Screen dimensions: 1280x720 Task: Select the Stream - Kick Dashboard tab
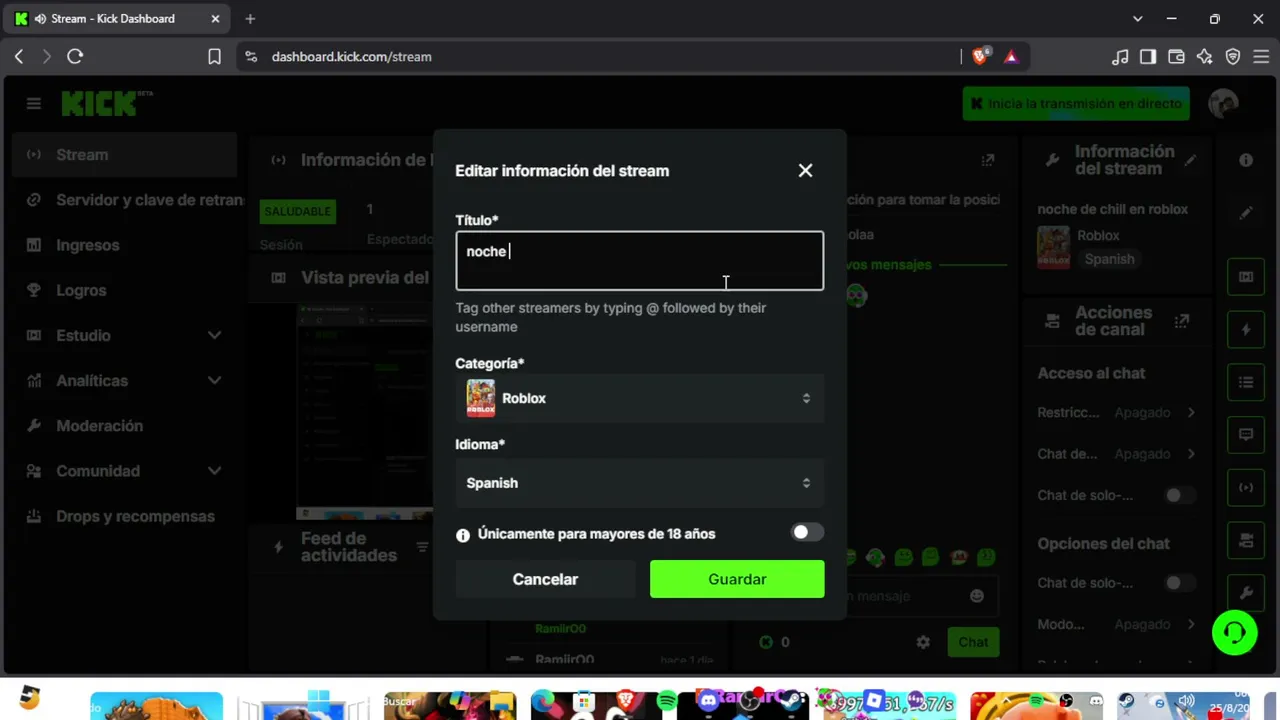(118, 19)
